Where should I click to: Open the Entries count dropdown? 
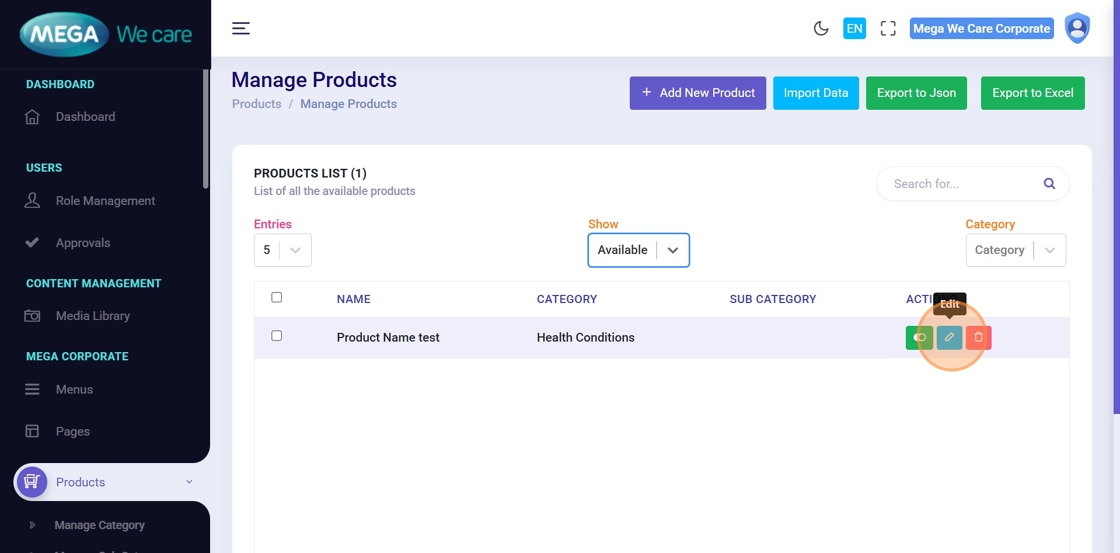click(x=282, y=250)
